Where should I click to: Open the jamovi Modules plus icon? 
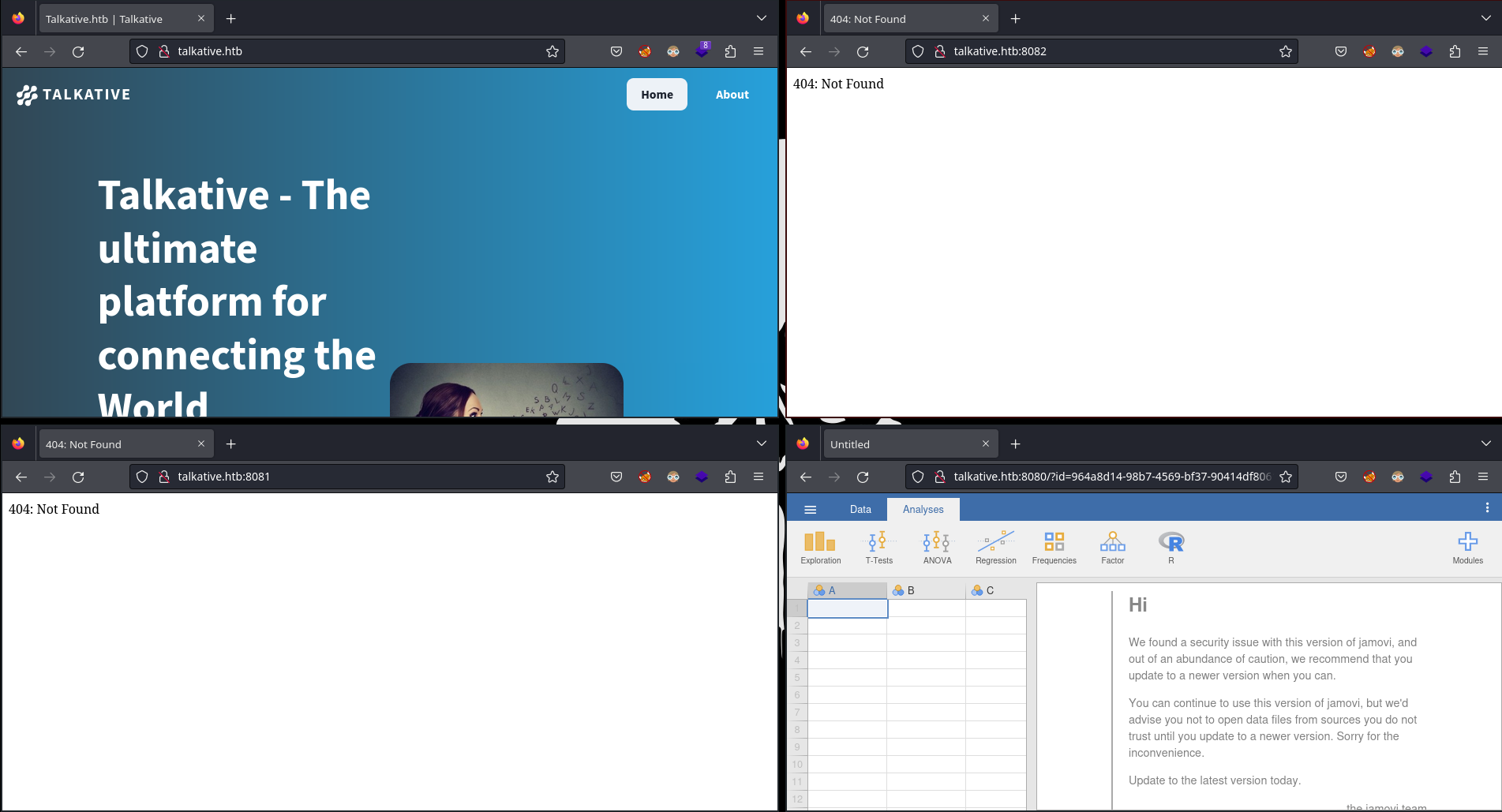(1467, 547)
